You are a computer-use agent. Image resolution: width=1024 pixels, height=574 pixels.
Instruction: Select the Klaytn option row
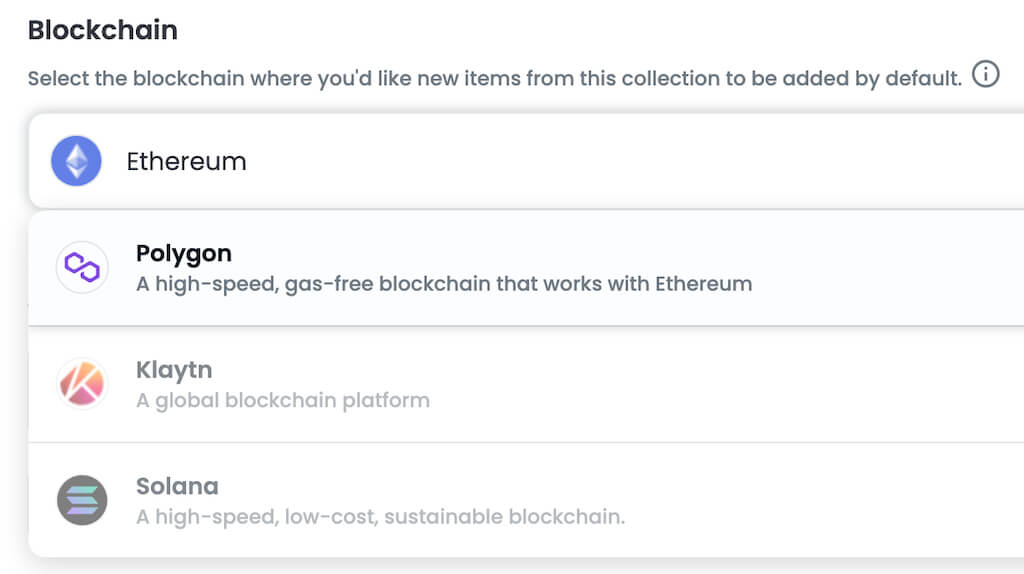point(526,384)
